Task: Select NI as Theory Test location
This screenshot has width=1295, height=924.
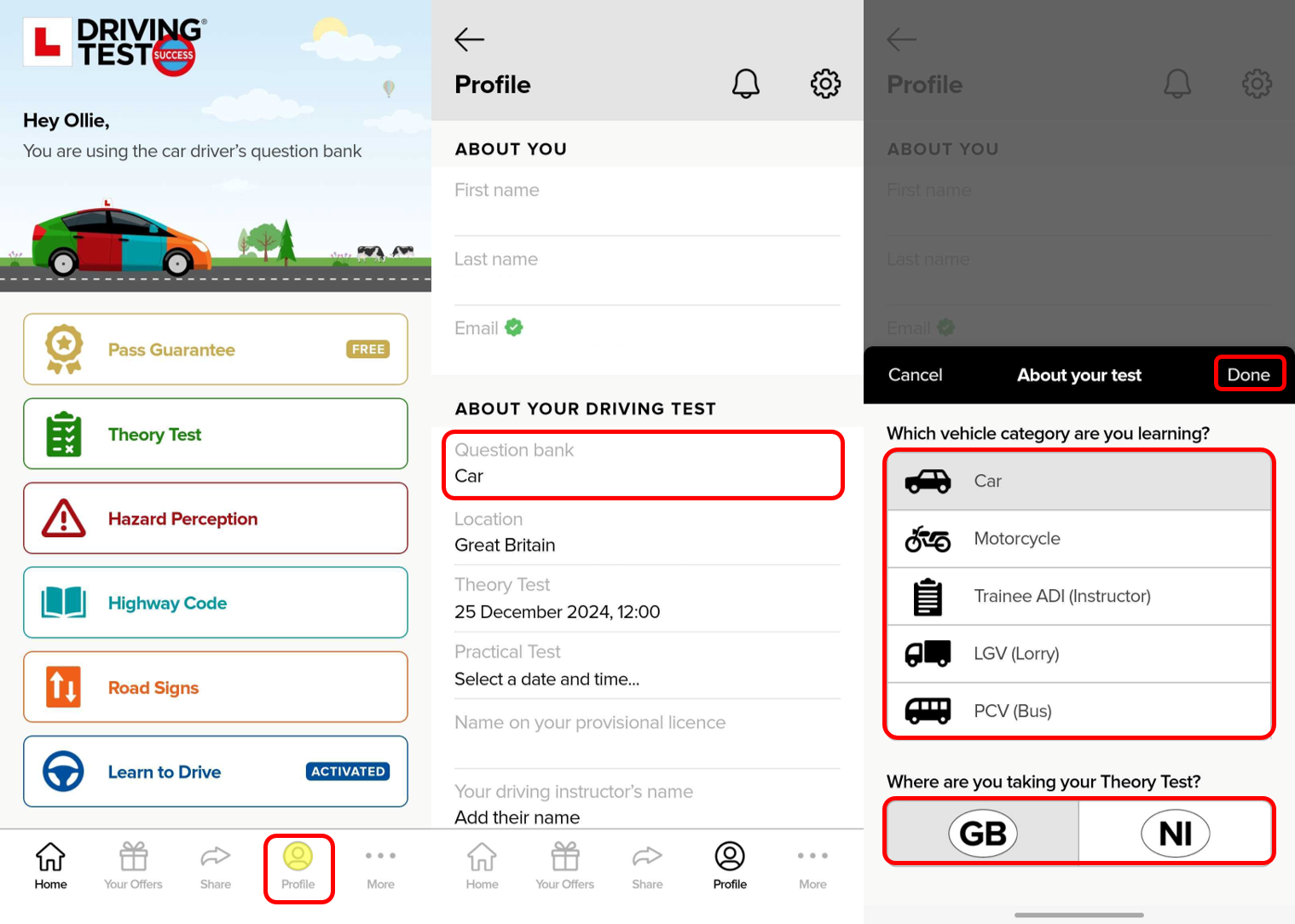Action: [1175, 833]
